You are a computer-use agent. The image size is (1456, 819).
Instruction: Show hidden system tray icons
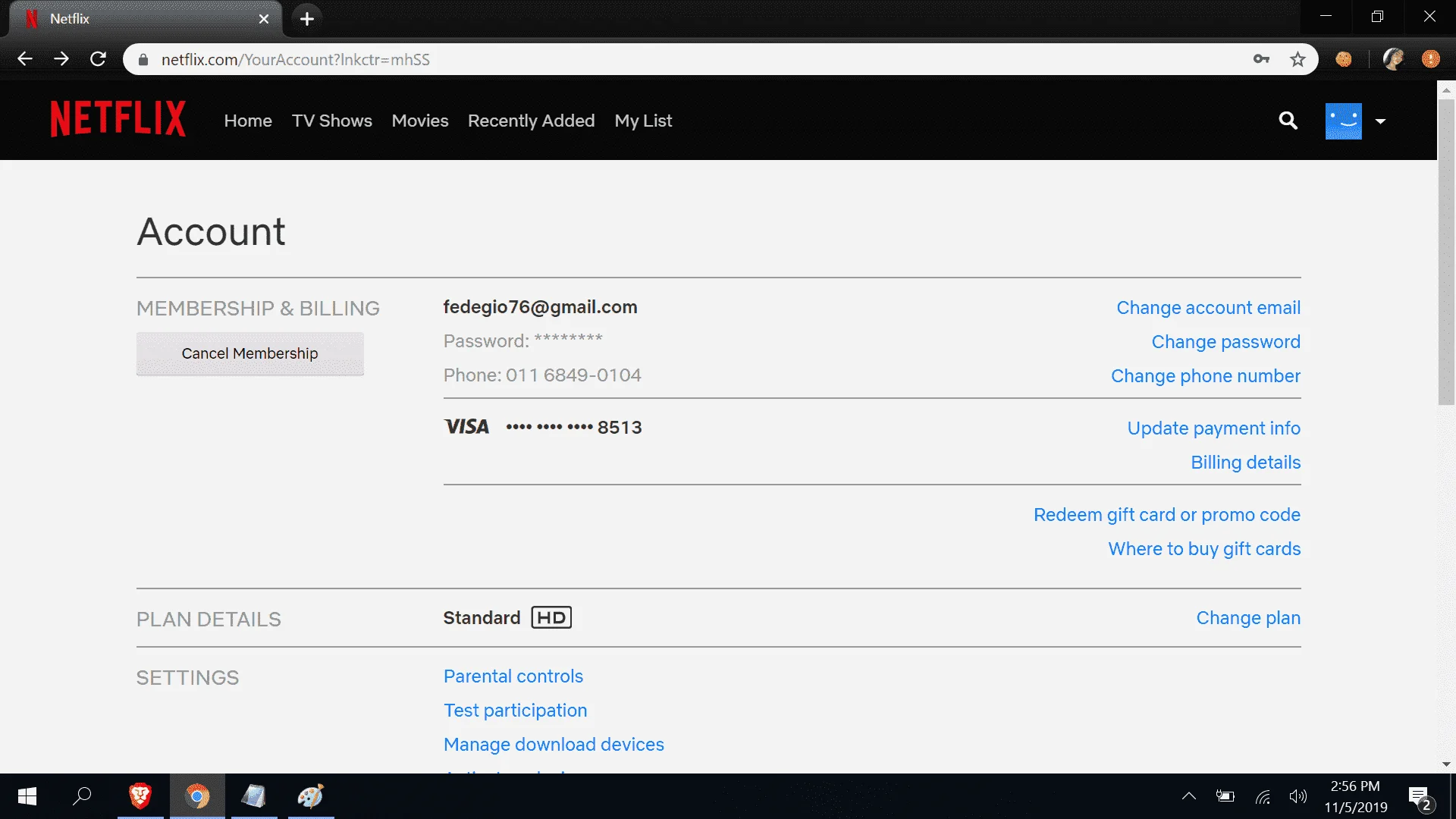click(x=1189, y=796)
